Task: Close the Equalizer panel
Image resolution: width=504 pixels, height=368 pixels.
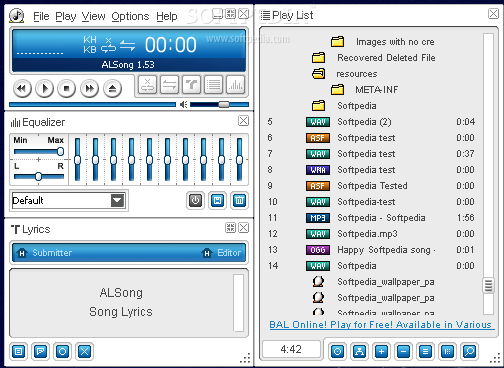Action: (243, 121)
